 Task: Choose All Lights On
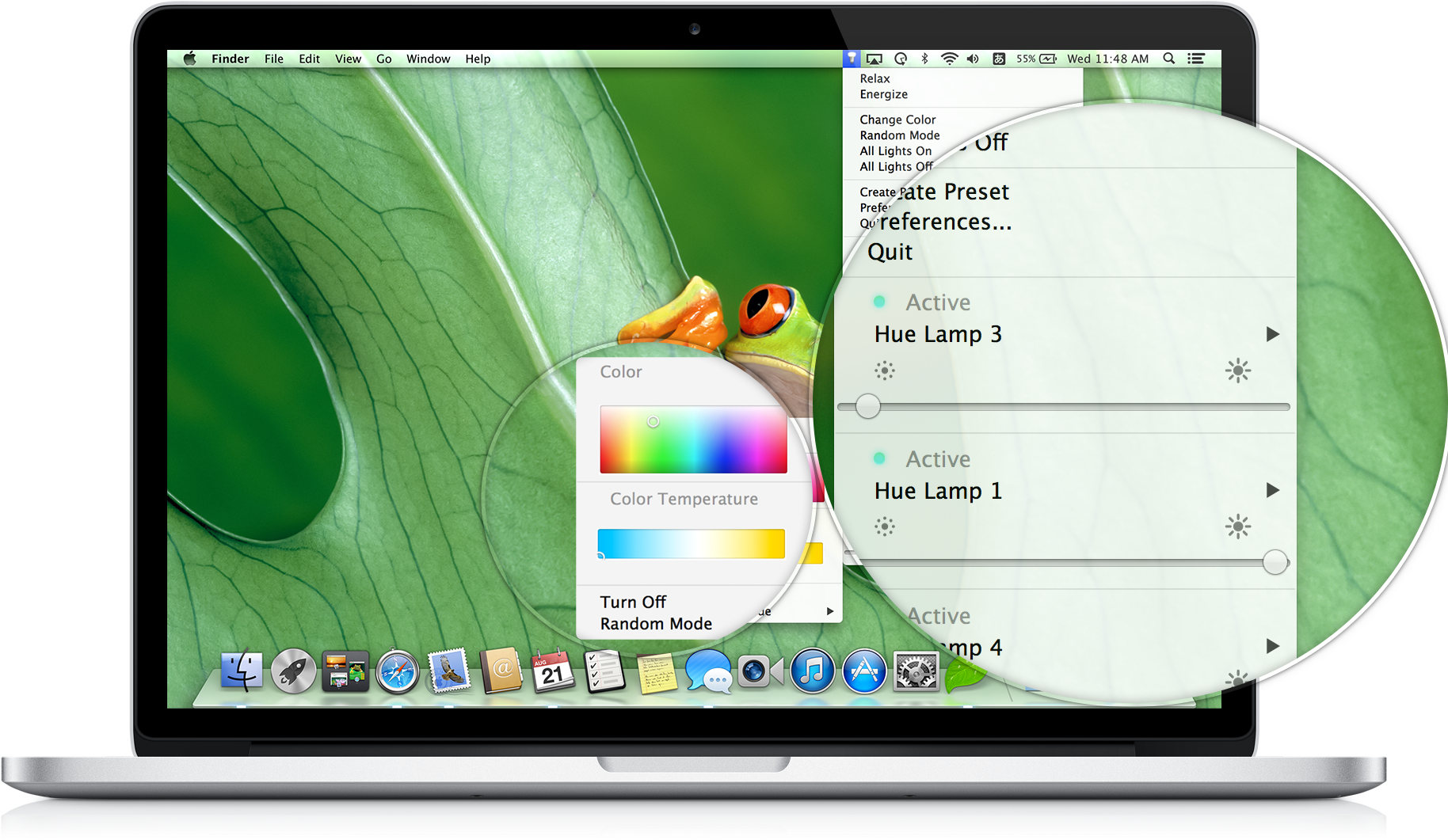point(896,151)
